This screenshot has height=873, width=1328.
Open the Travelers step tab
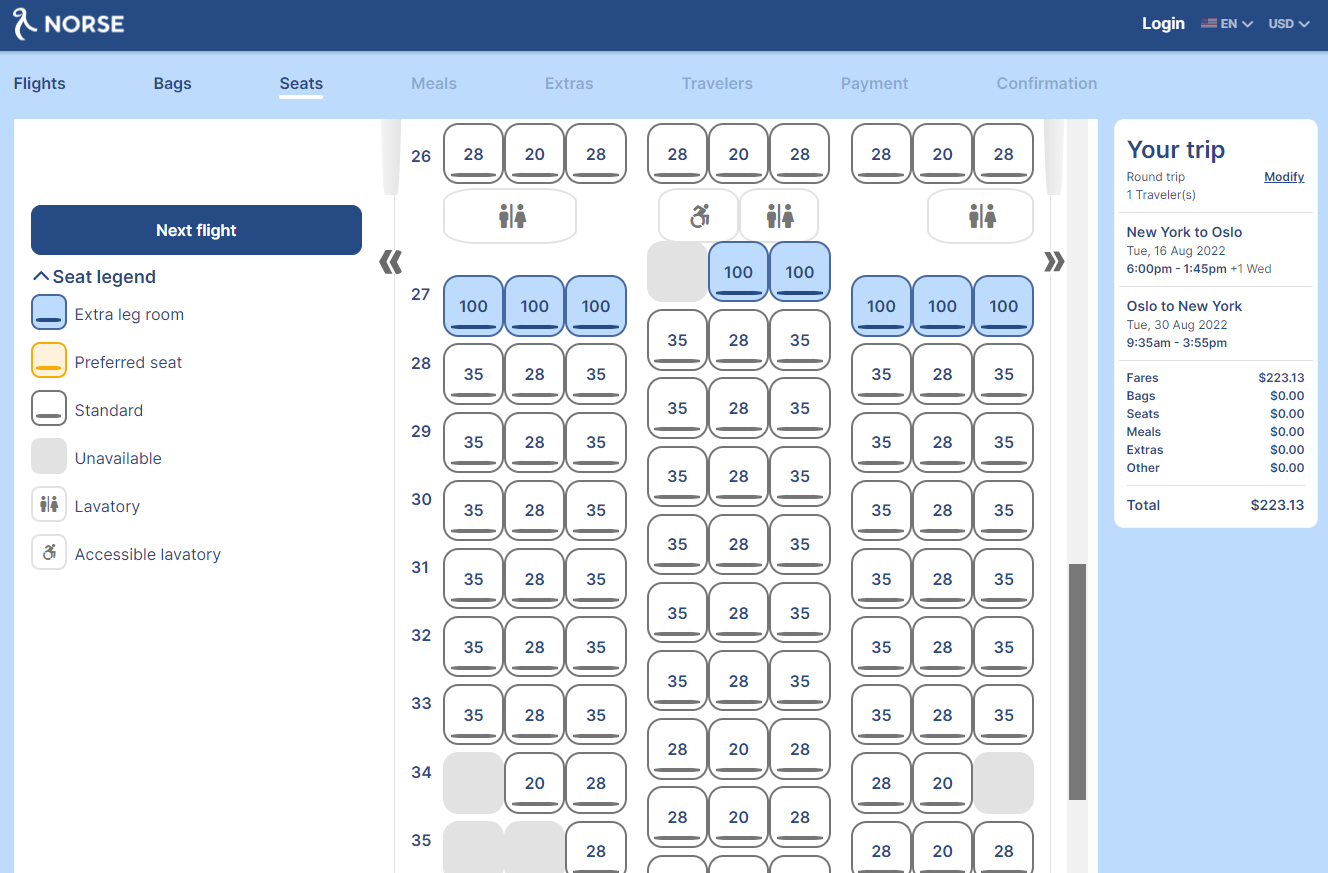tap(717, 84)
